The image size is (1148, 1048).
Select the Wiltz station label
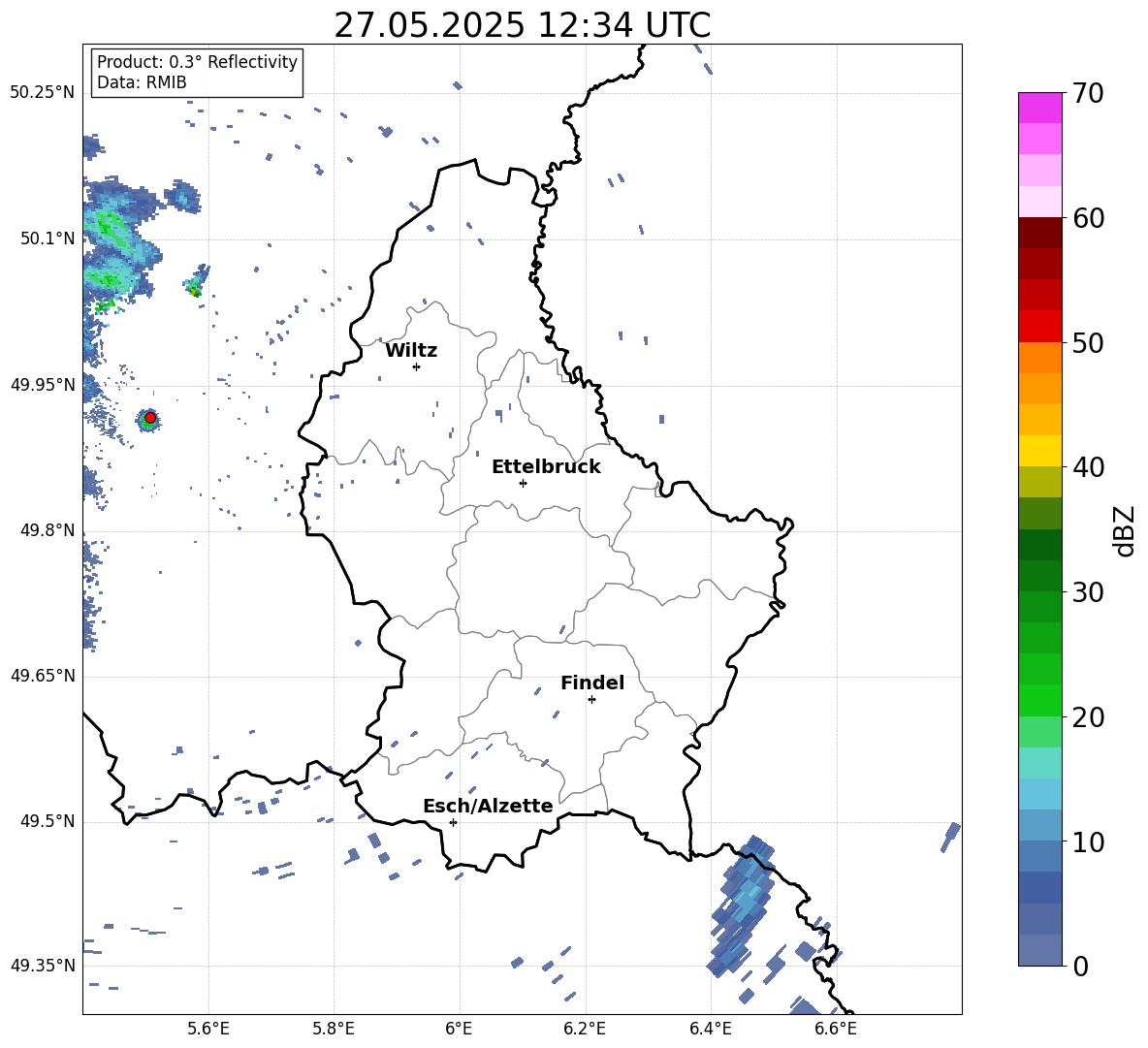coord(411,351)
